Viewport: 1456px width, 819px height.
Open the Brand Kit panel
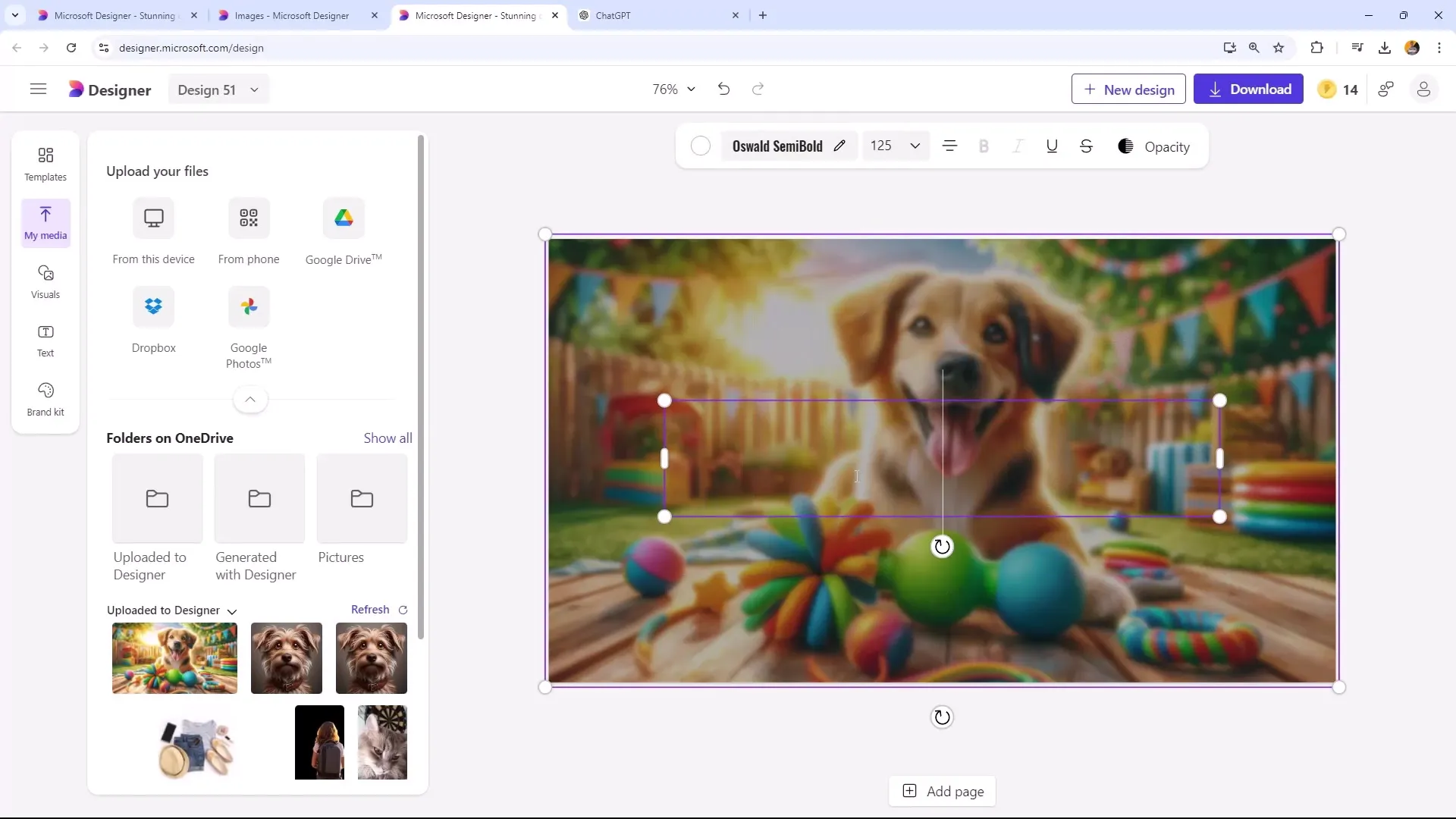(45, 399)
